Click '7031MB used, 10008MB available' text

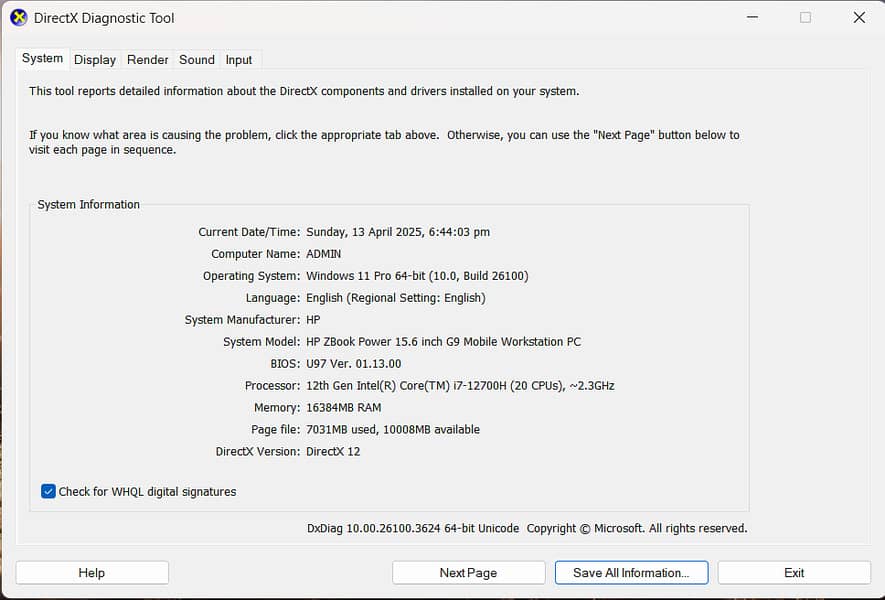[x=393, y=430]
